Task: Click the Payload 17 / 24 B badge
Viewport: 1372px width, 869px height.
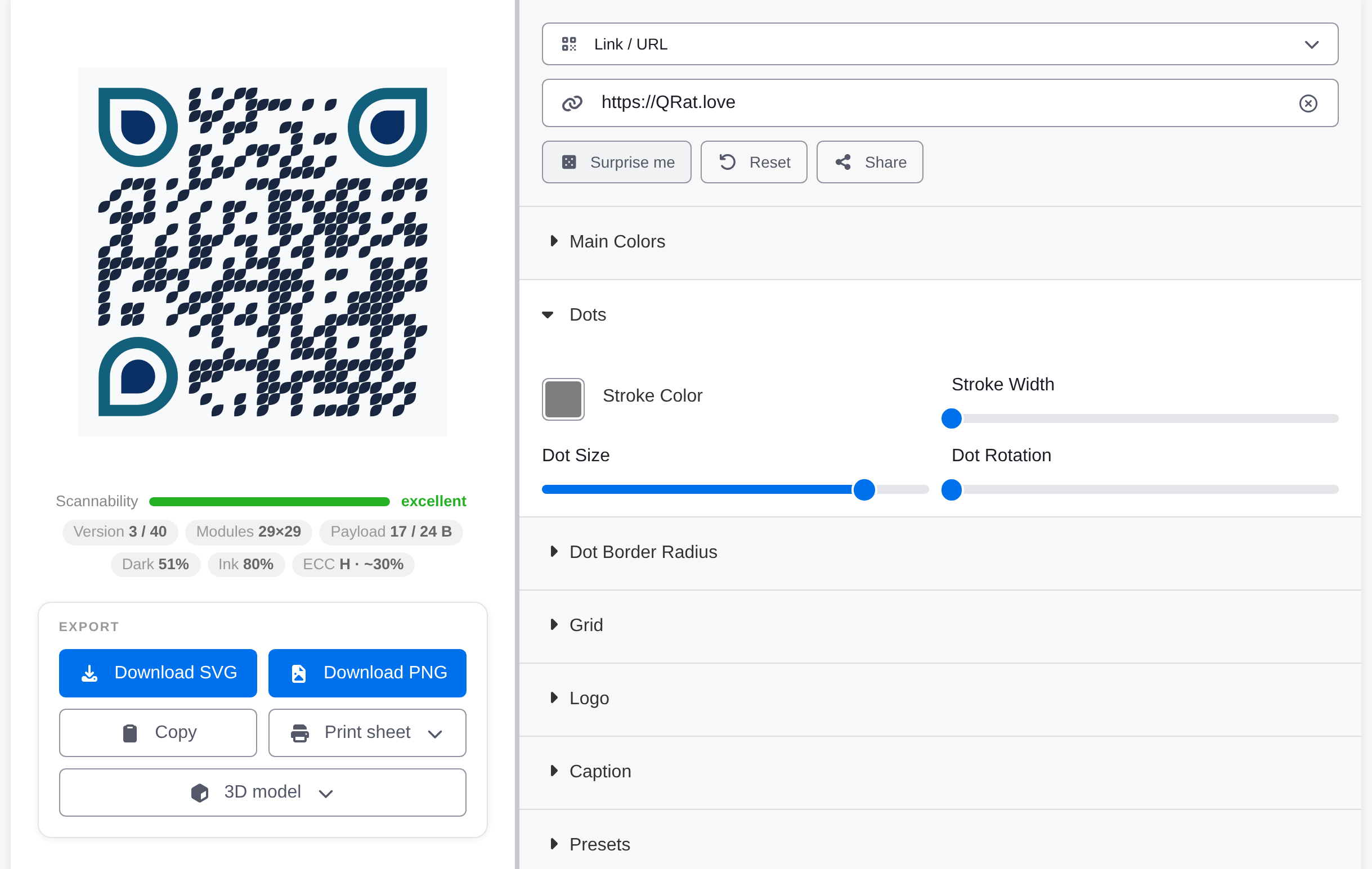Action: [391, 532]
